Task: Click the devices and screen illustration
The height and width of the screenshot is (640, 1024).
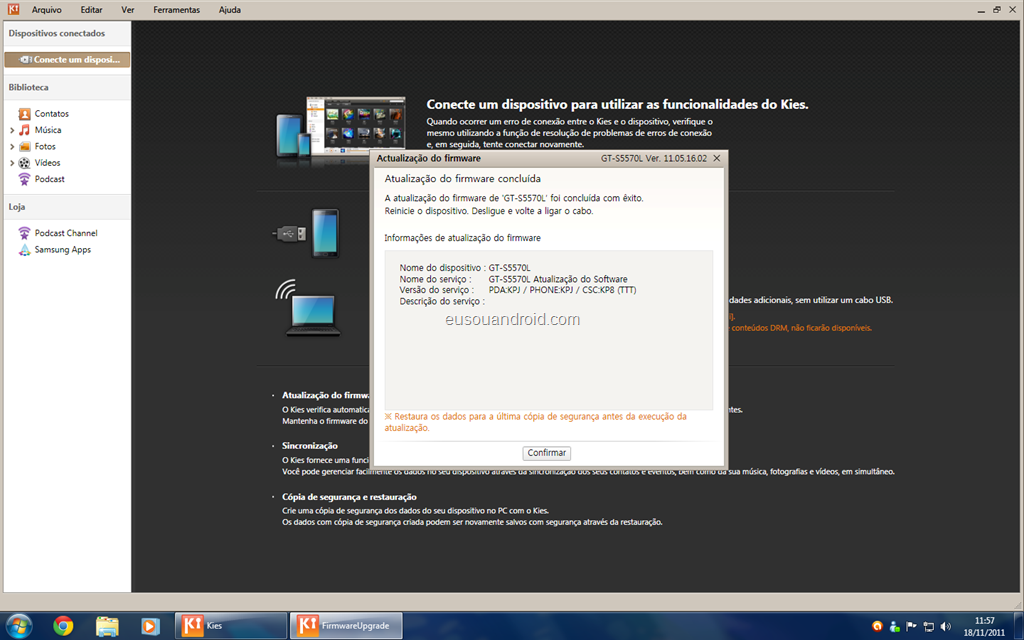Action: 340,128
